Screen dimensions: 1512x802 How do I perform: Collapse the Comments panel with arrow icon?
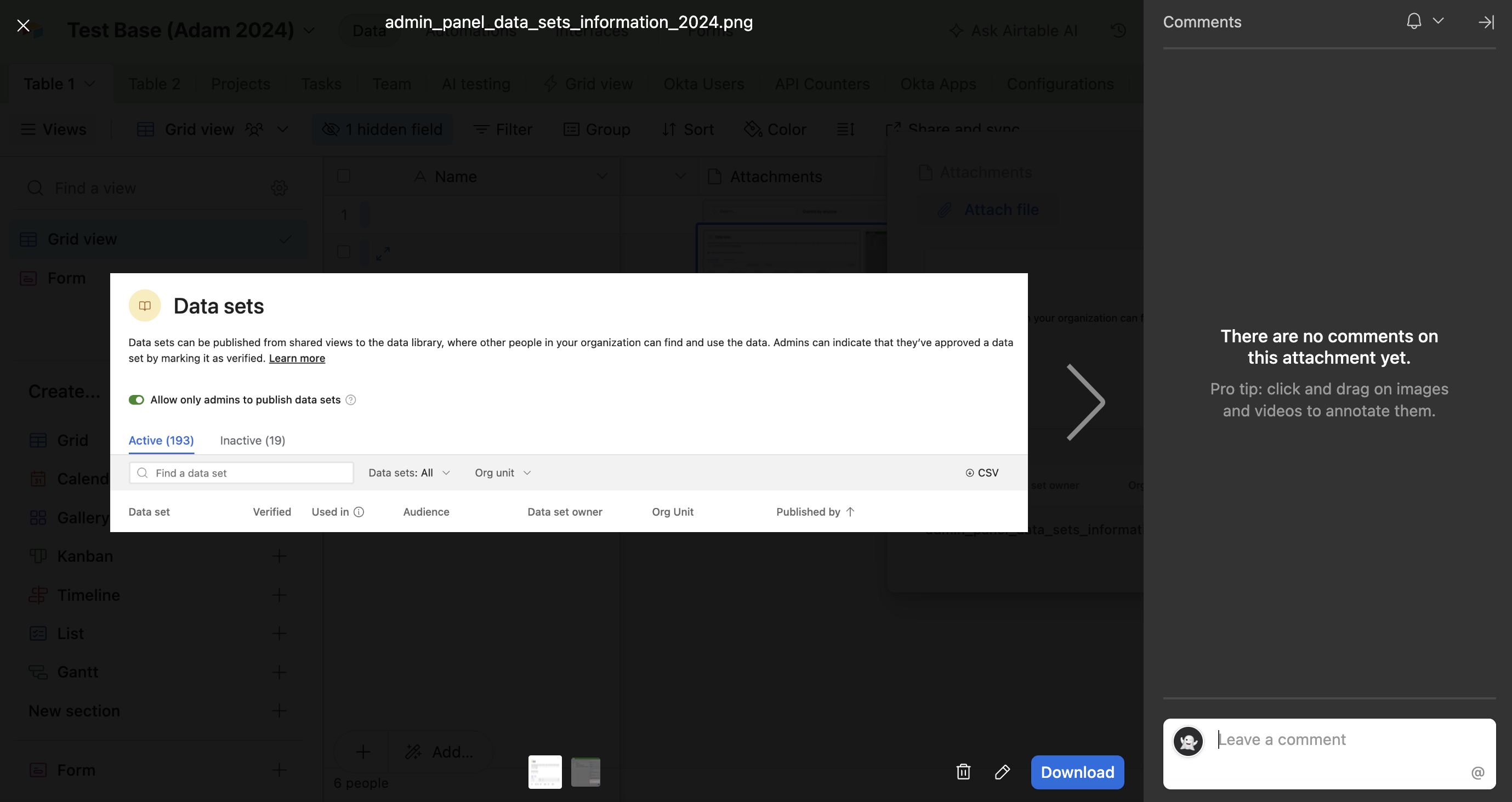coord(1486,22)
